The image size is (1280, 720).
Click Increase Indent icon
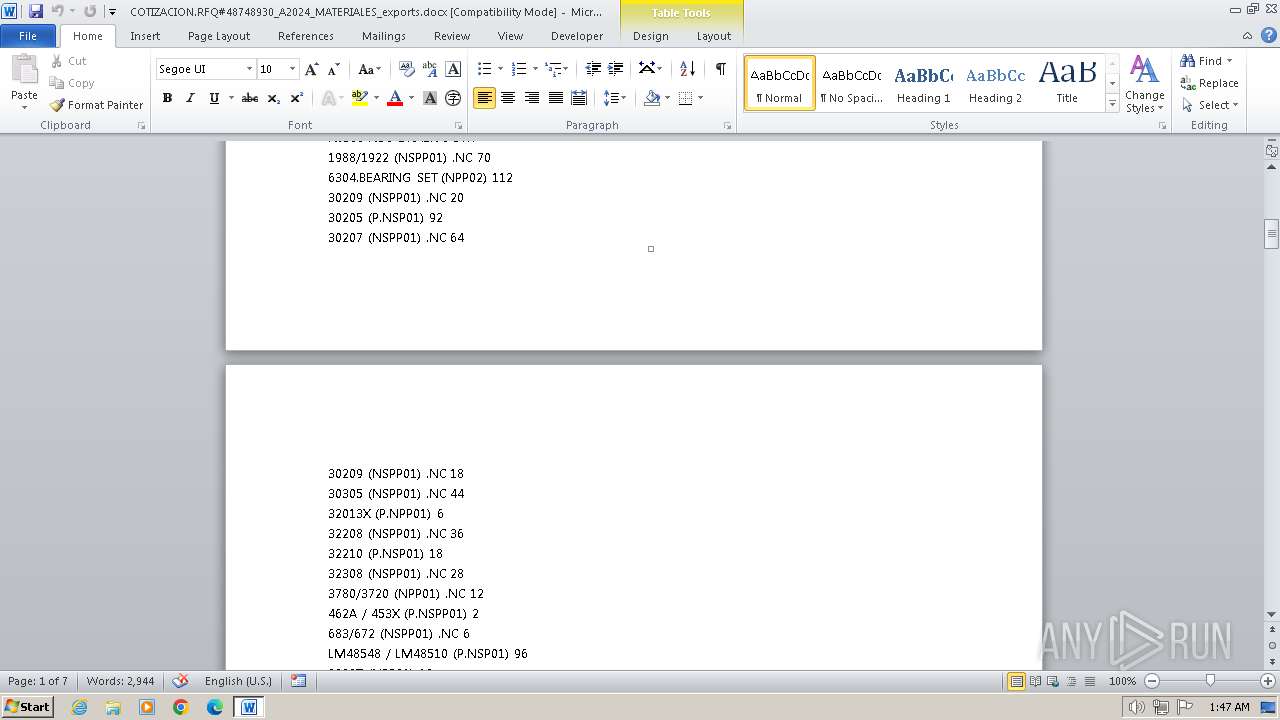click(616, 69)
